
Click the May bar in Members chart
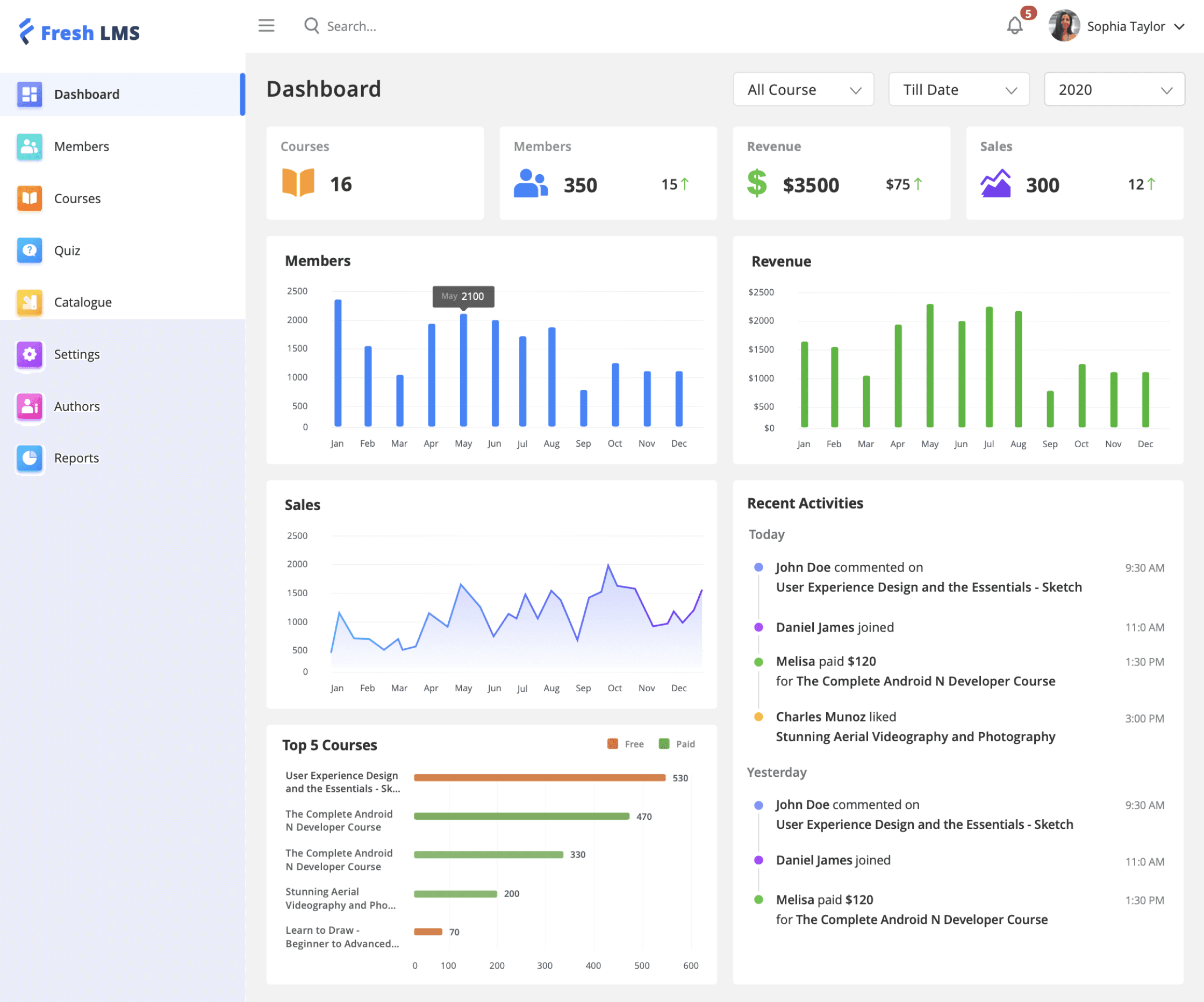pos(463,370)
